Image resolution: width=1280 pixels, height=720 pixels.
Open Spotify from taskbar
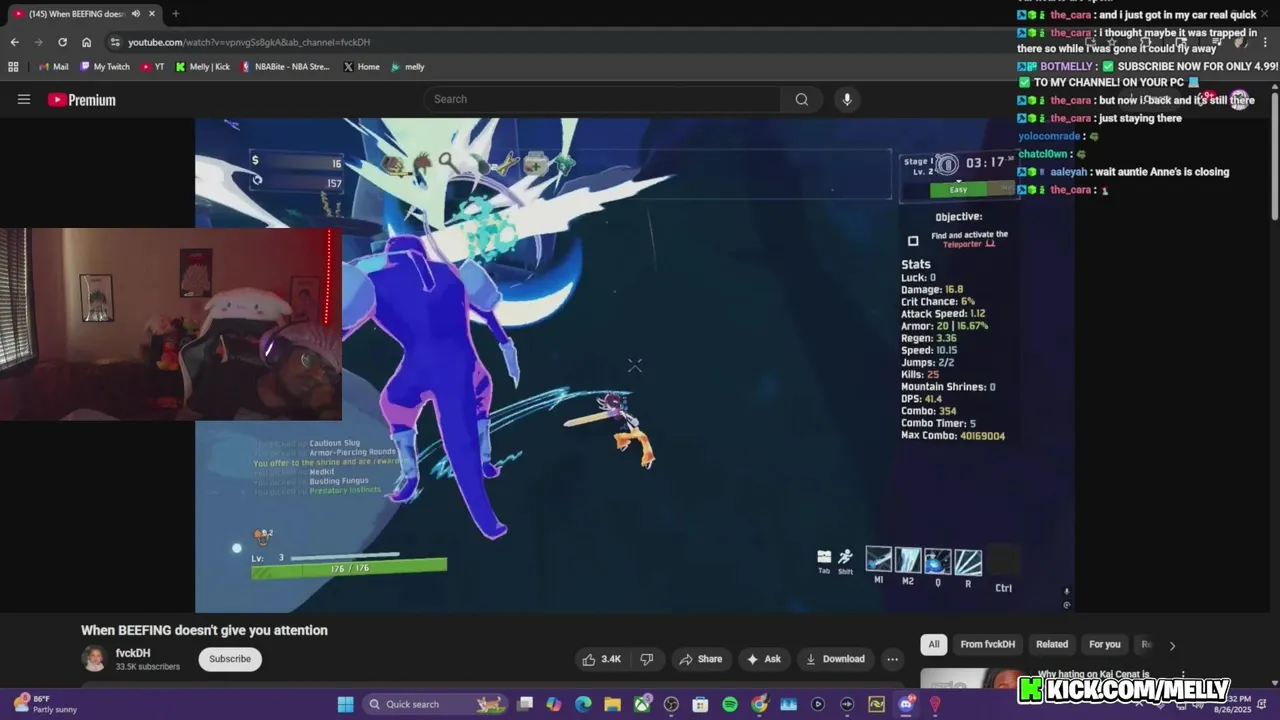point(730,704)
